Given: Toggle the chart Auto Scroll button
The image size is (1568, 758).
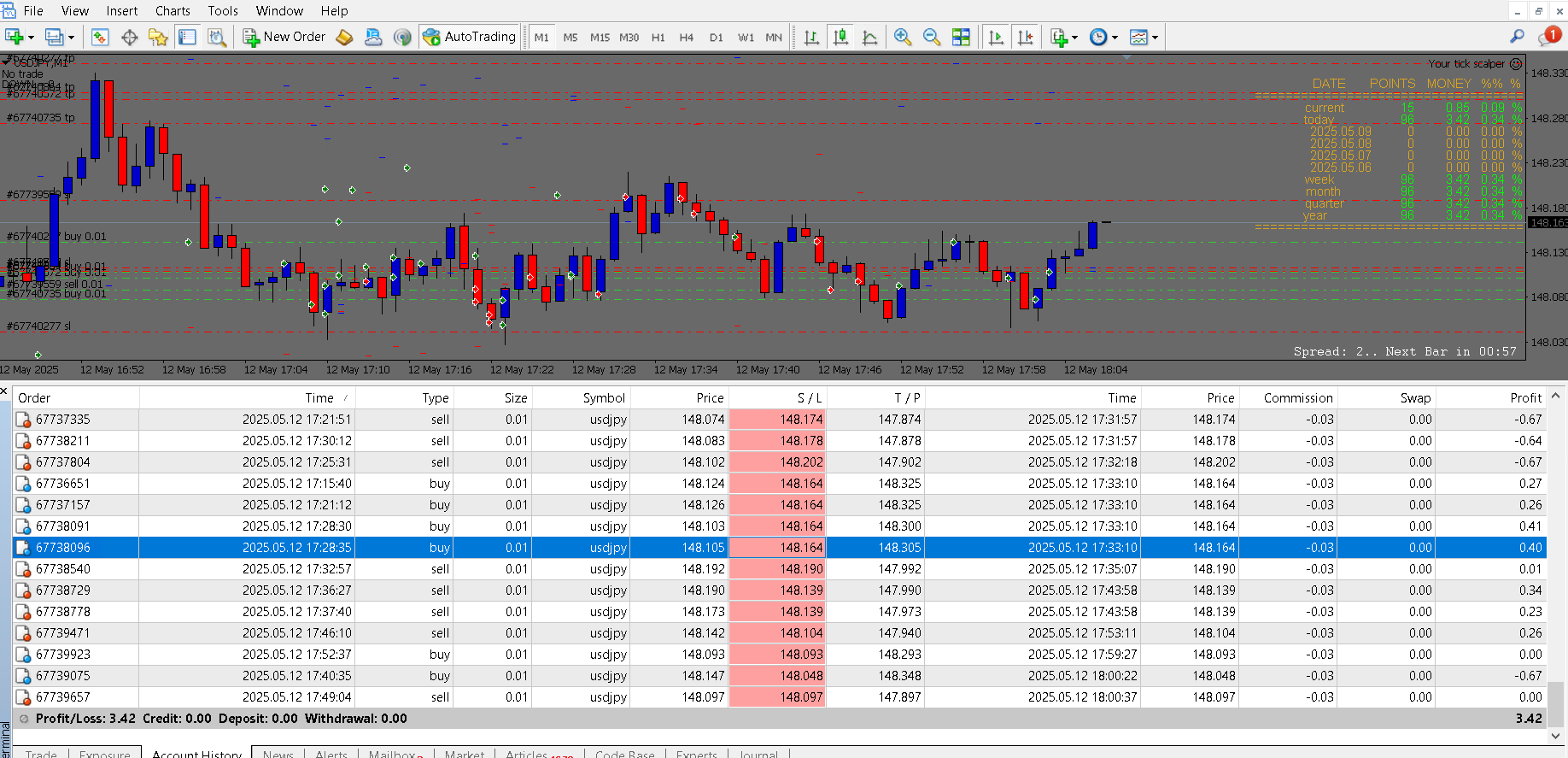Looking at the screenshot, I should coord(996,37).
